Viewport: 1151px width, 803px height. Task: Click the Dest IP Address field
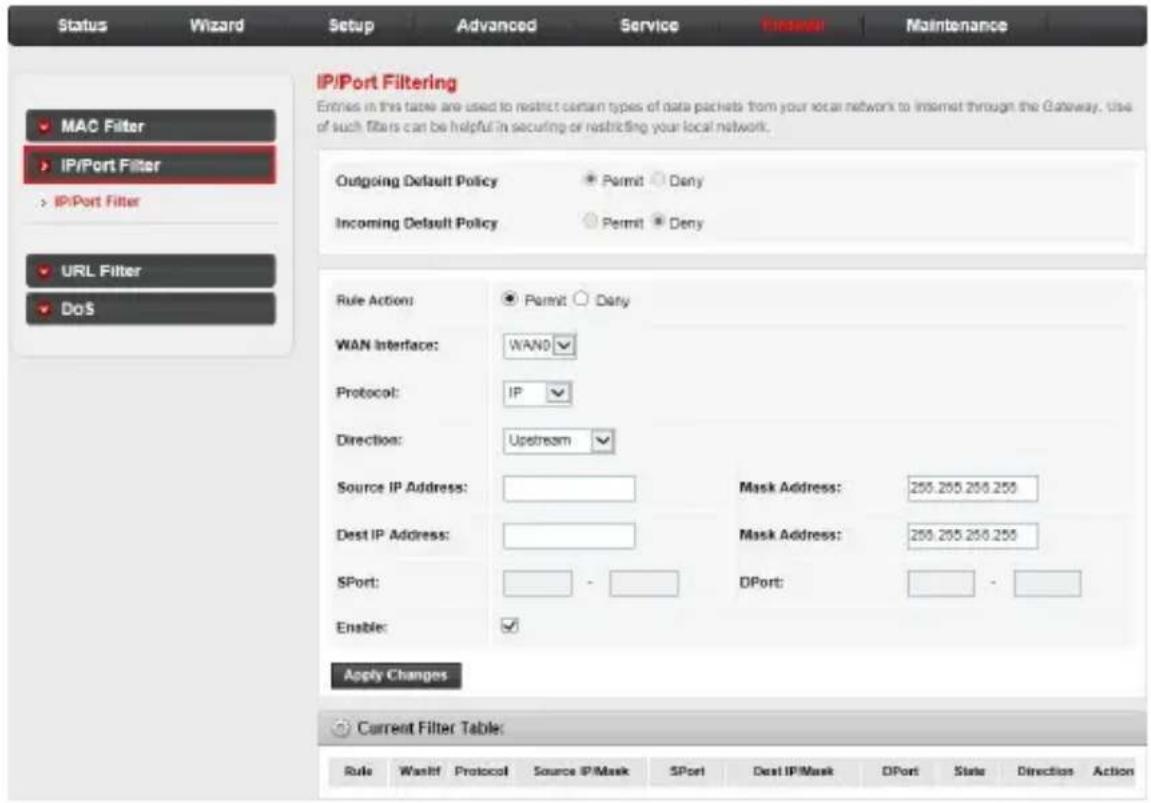click(x=569, y=536)
